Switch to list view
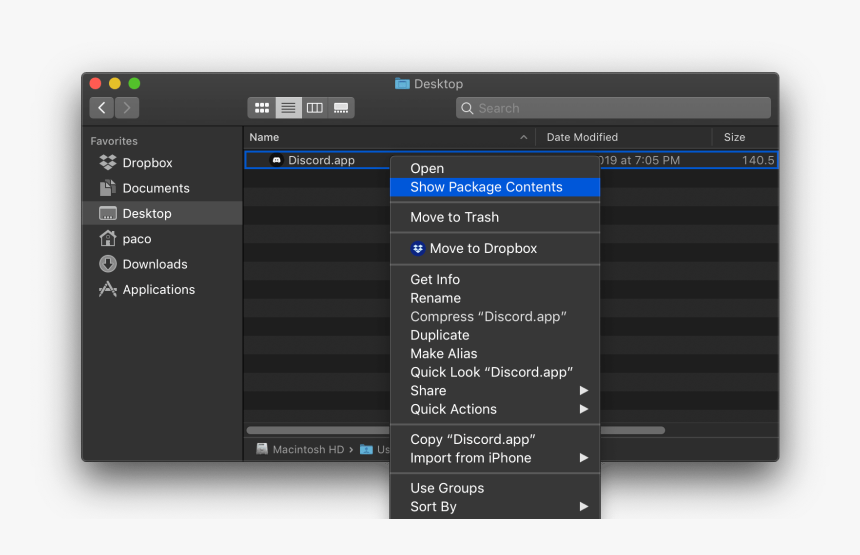The image size is (860, 555). click(288, 107)
